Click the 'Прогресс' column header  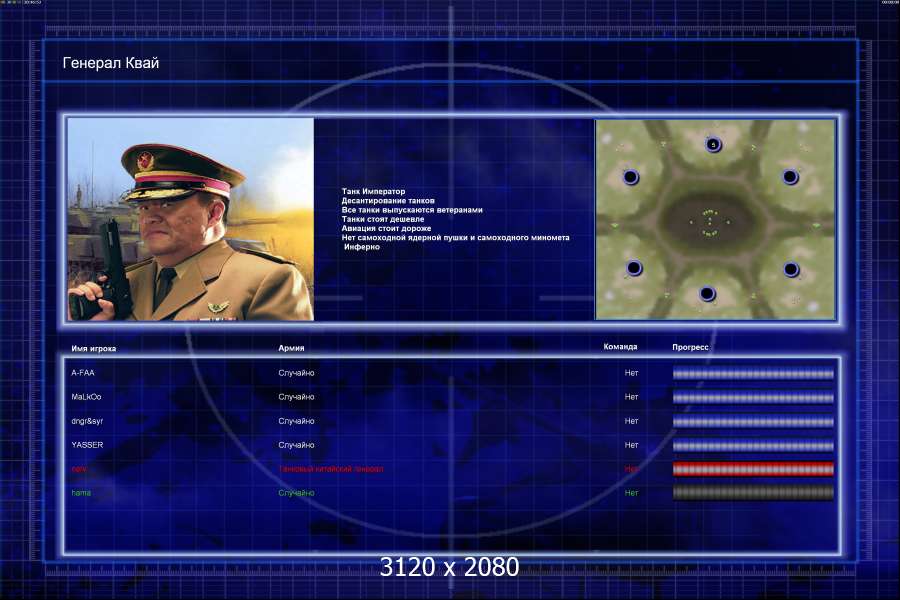[x=690, y=347]
